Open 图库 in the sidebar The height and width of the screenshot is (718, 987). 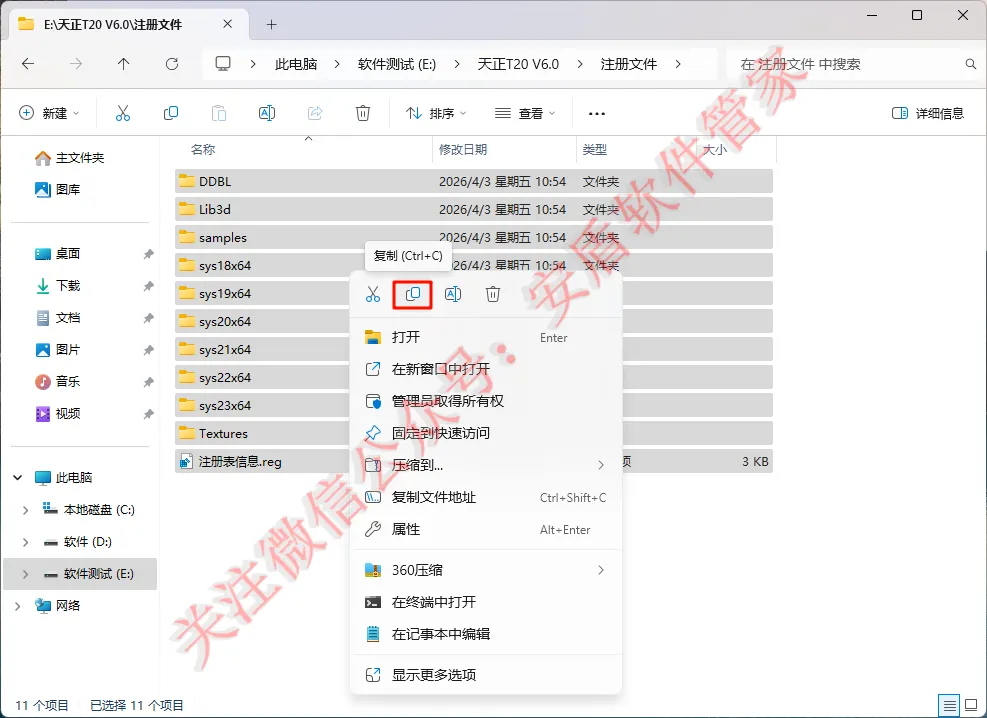pos(57,189)
